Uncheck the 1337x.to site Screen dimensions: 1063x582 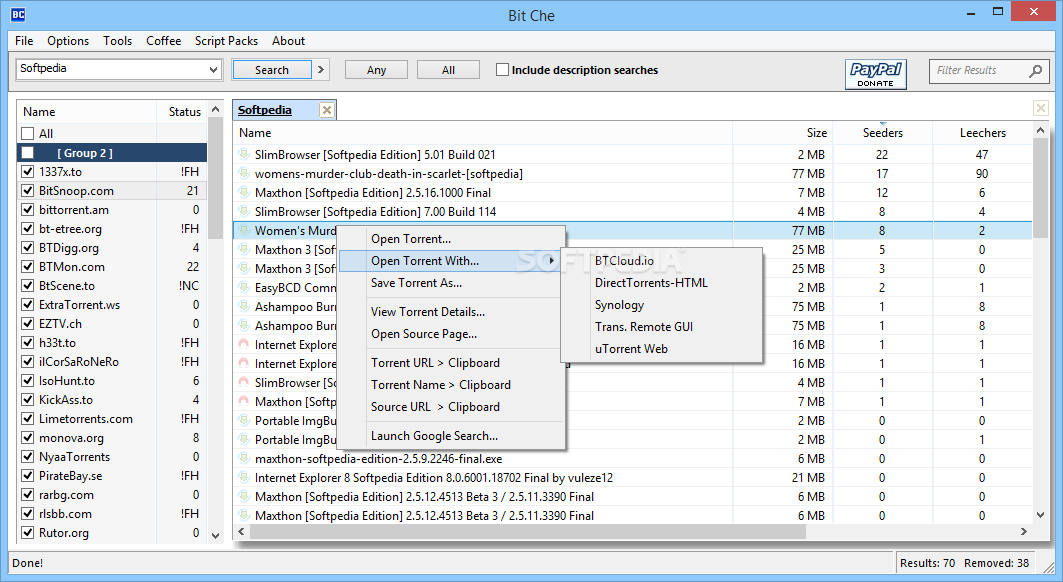click(x=28, y=172)
